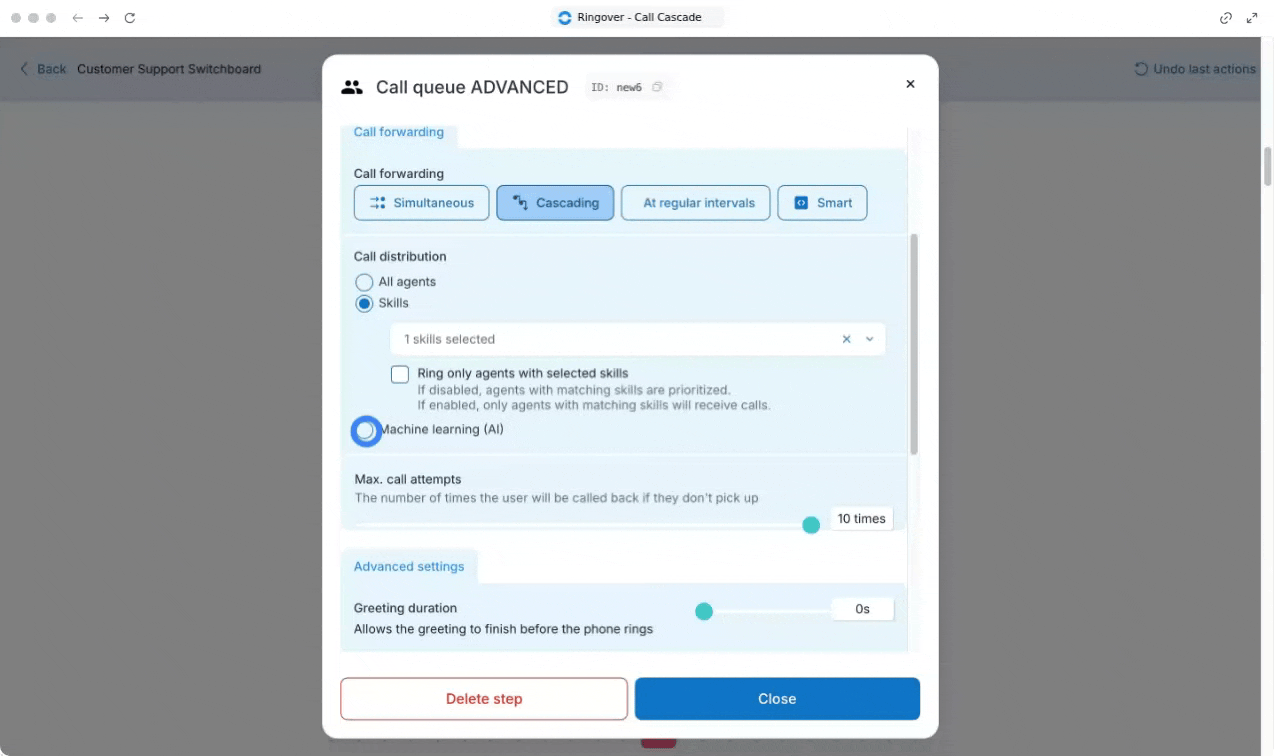
Task: Open the Advanced settings tab
Action: pyautogui.click(x=409, y=566)
